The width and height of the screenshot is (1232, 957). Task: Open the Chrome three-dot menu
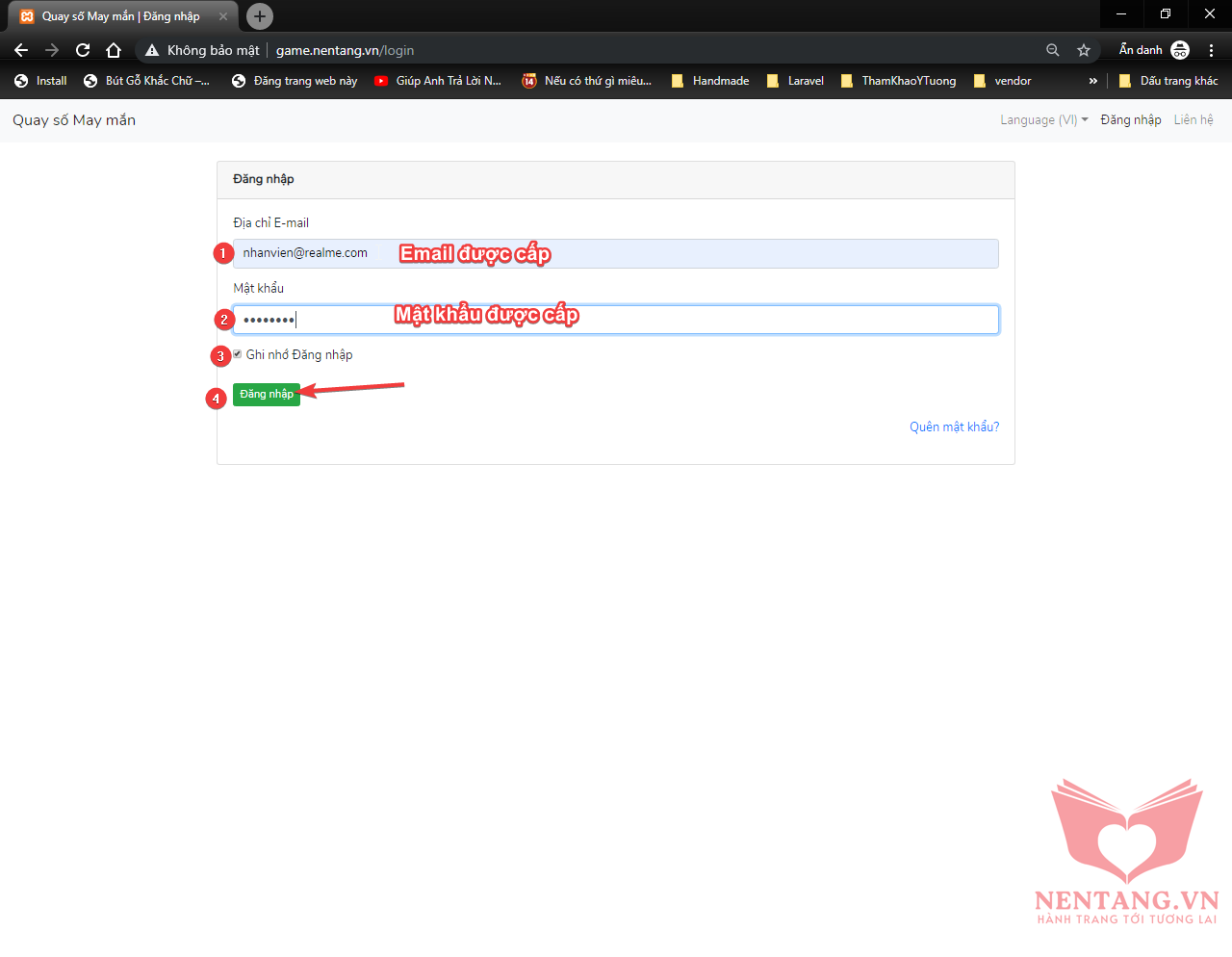[1211, 50]
